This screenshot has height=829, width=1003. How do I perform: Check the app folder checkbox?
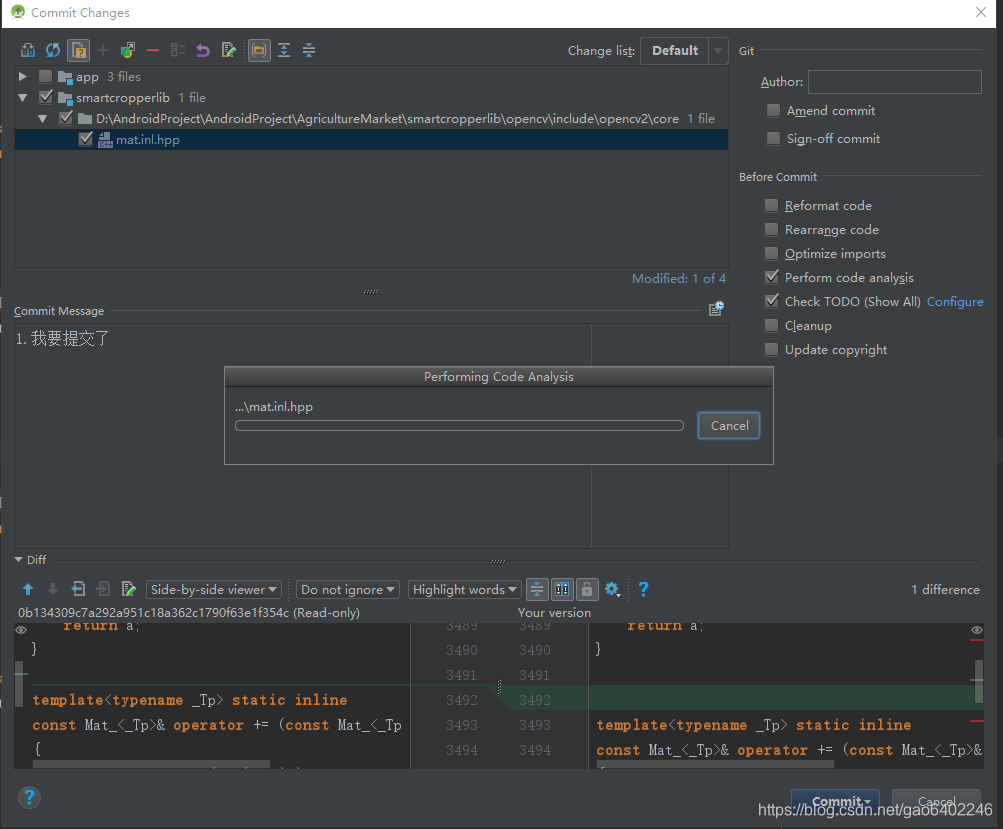coord(45,77)
